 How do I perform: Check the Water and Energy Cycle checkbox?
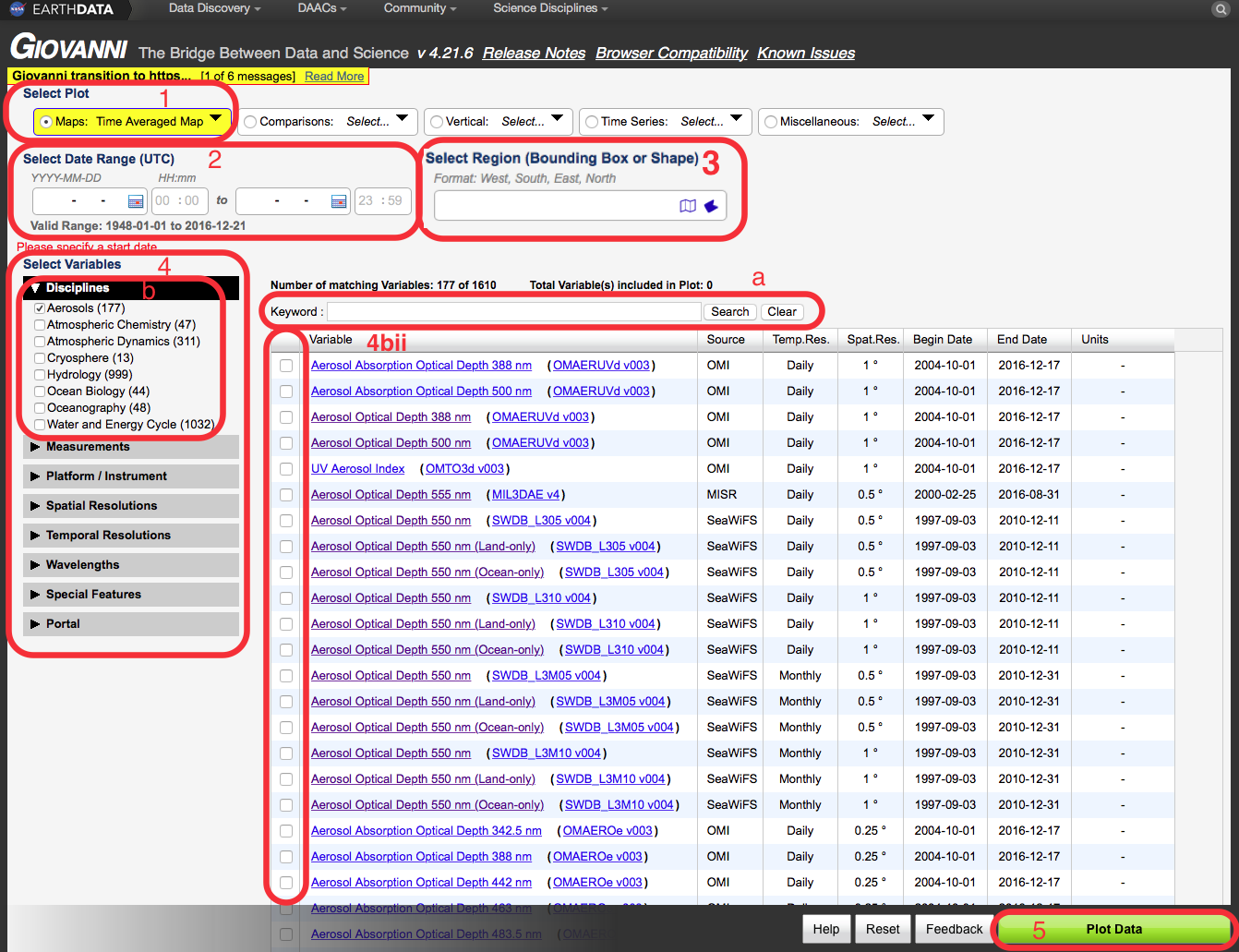[x=40, y=425]
